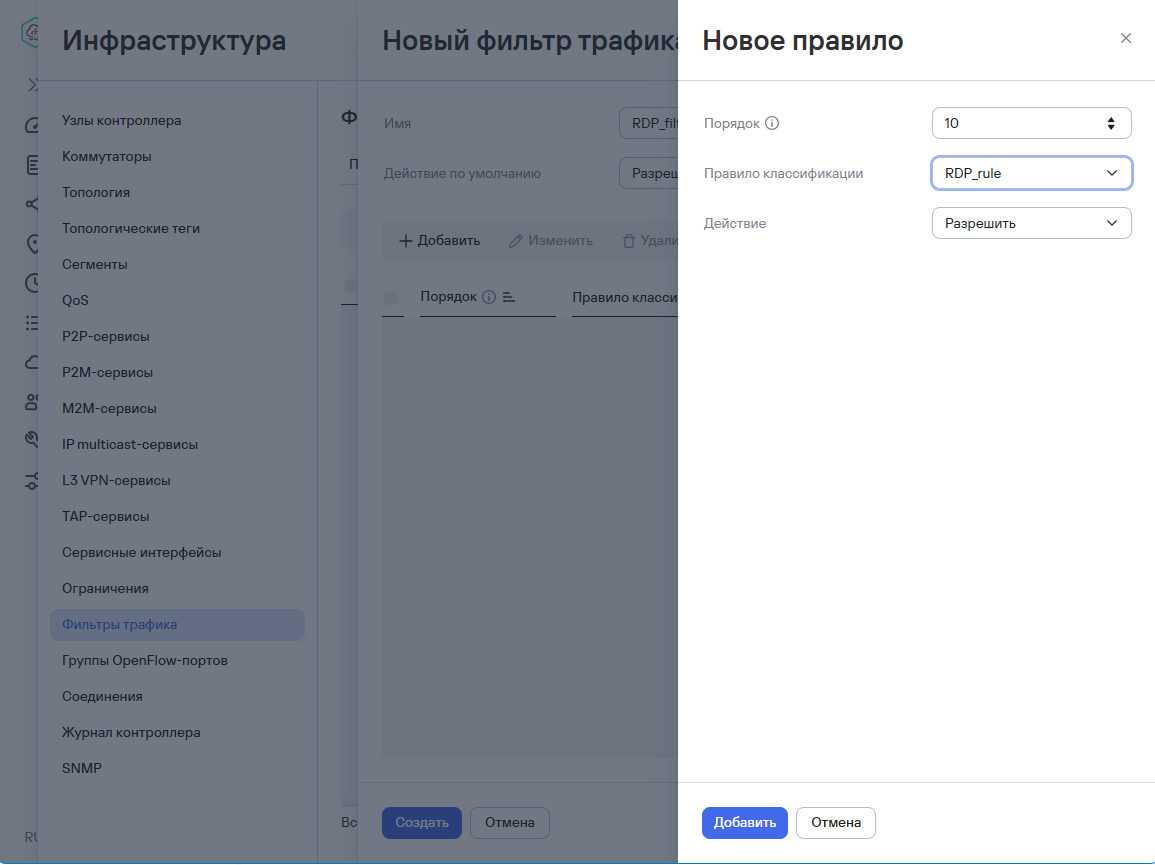This screenshot has width=1155, height=865.
Task: Cancel the new rule with Отмена
Action: (835, 822)
